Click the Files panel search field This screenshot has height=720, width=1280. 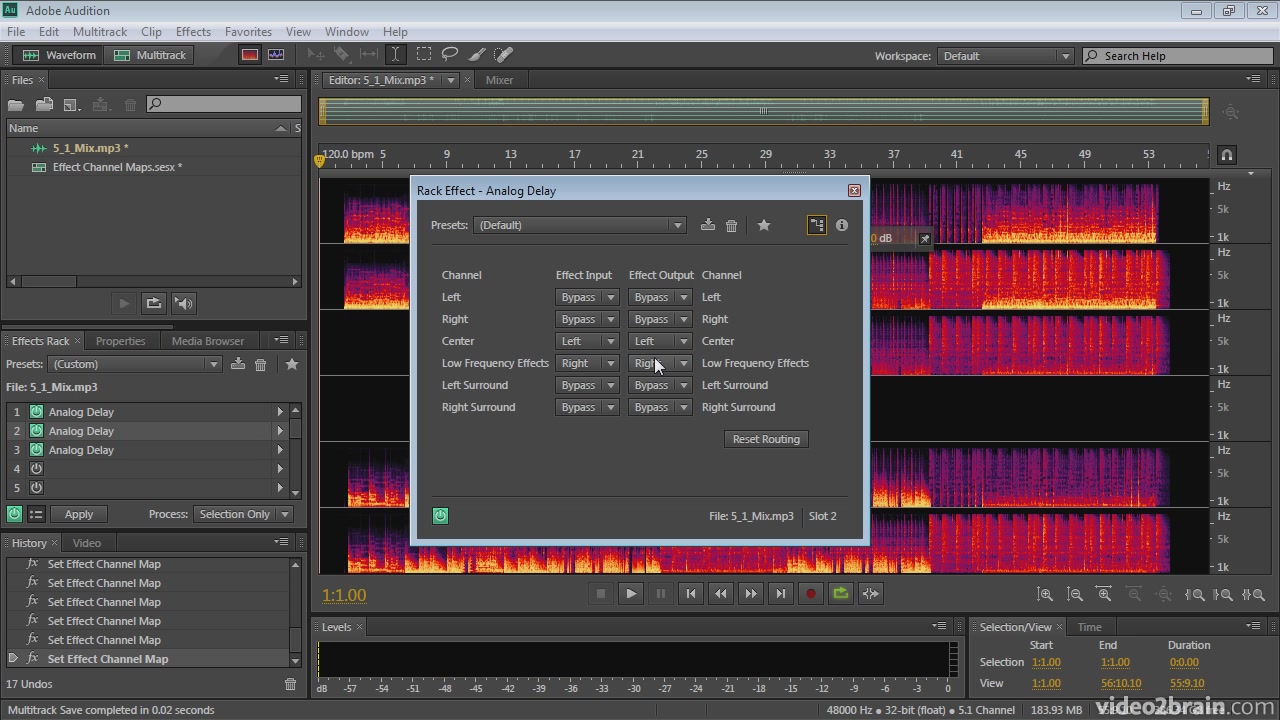[224, 104]
